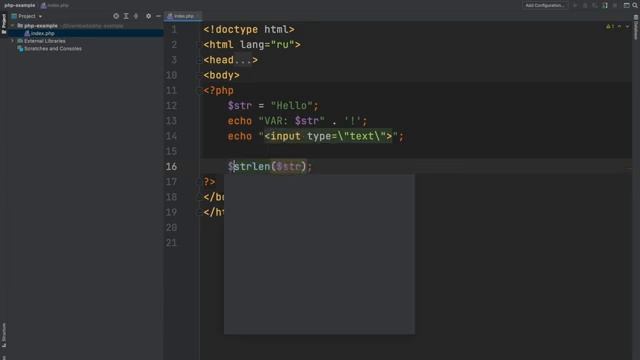Toggle the Project tool window side tab
Viewport: 640px width, 360px height.
(4, 24)
